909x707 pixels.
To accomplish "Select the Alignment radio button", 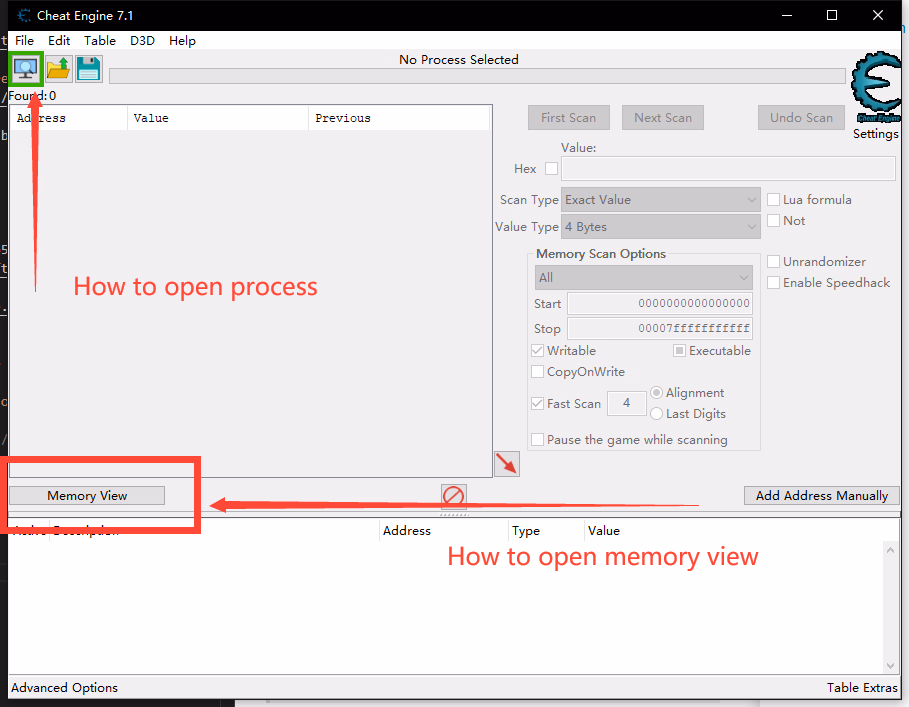I will pos(656,392).
